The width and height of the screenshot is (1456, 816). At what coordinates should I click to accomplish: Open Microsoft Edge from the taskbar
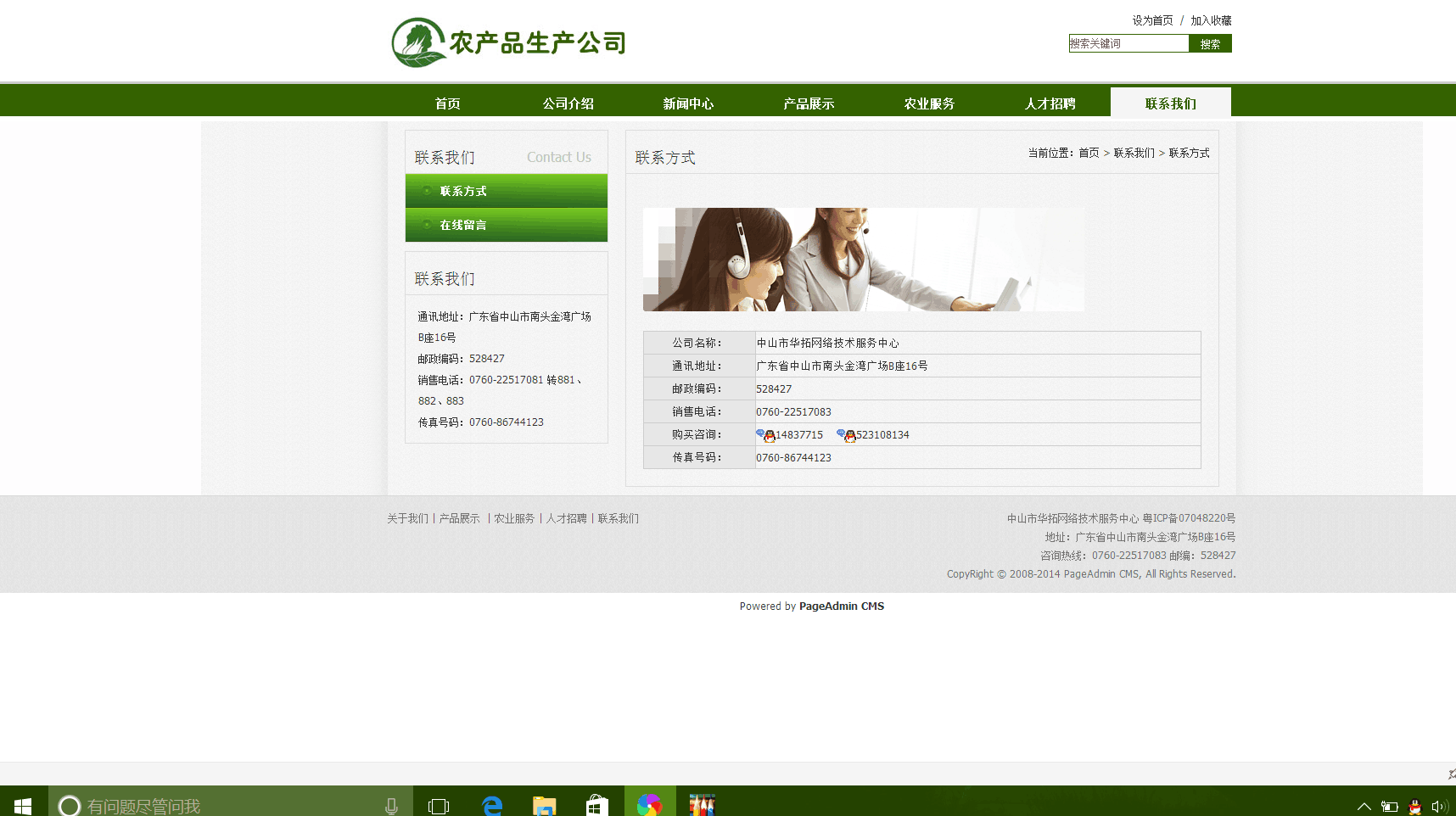click(x=492, y=804)
